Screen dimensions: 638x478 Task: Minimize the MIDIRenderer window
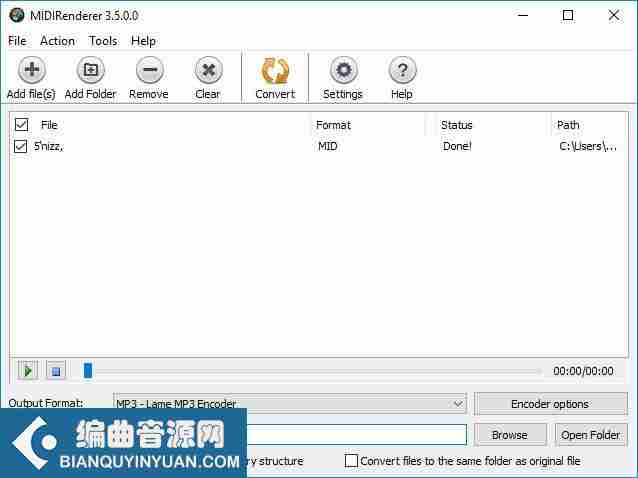pos(523,15)
